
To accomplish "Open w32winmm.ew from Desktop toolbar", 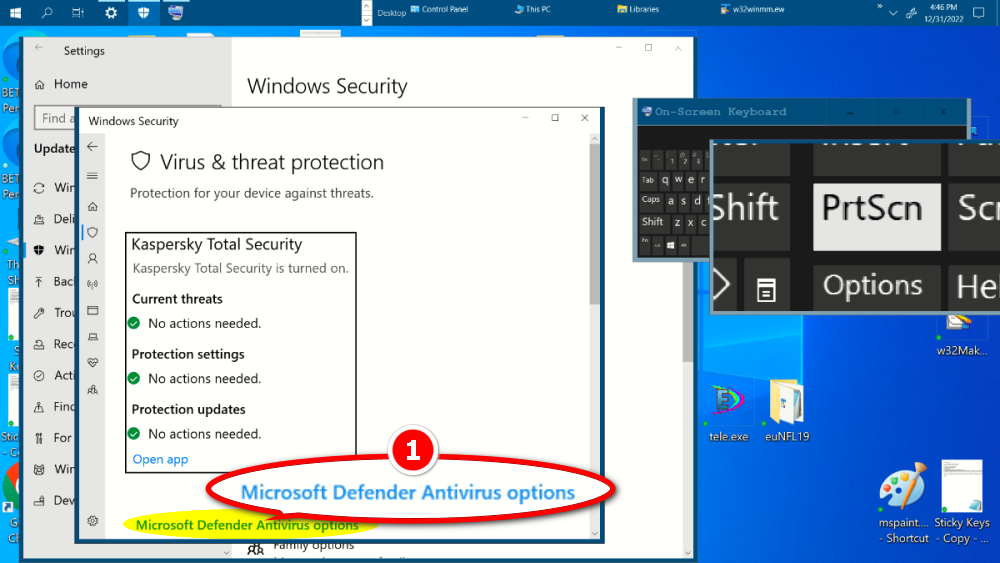I will (752, 9).
